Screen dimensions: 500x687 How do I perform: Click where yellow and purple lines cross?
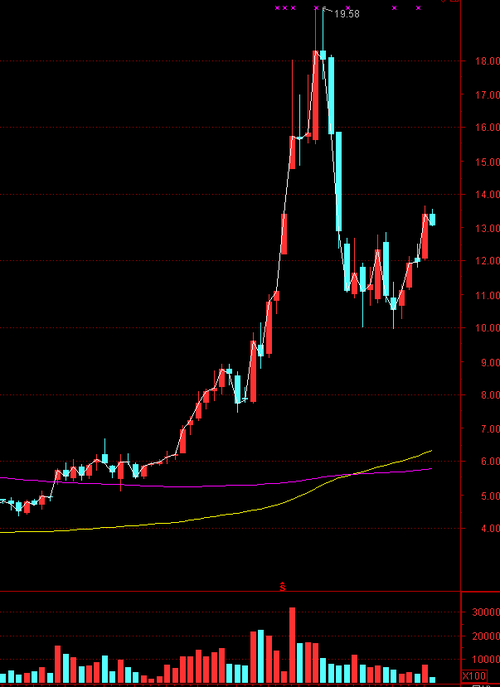353,474
